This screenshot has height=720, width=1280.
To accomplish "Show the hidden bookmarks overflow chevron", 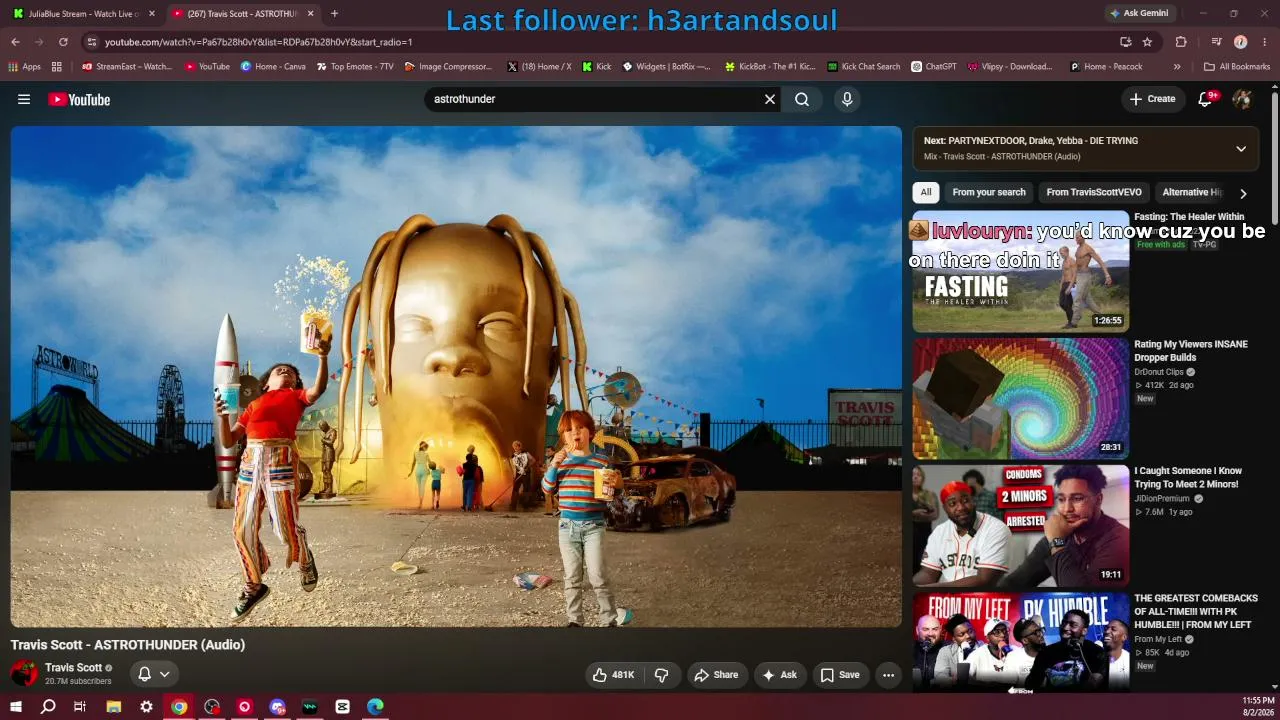I will pyautogui.click(x=1177, y=67).
